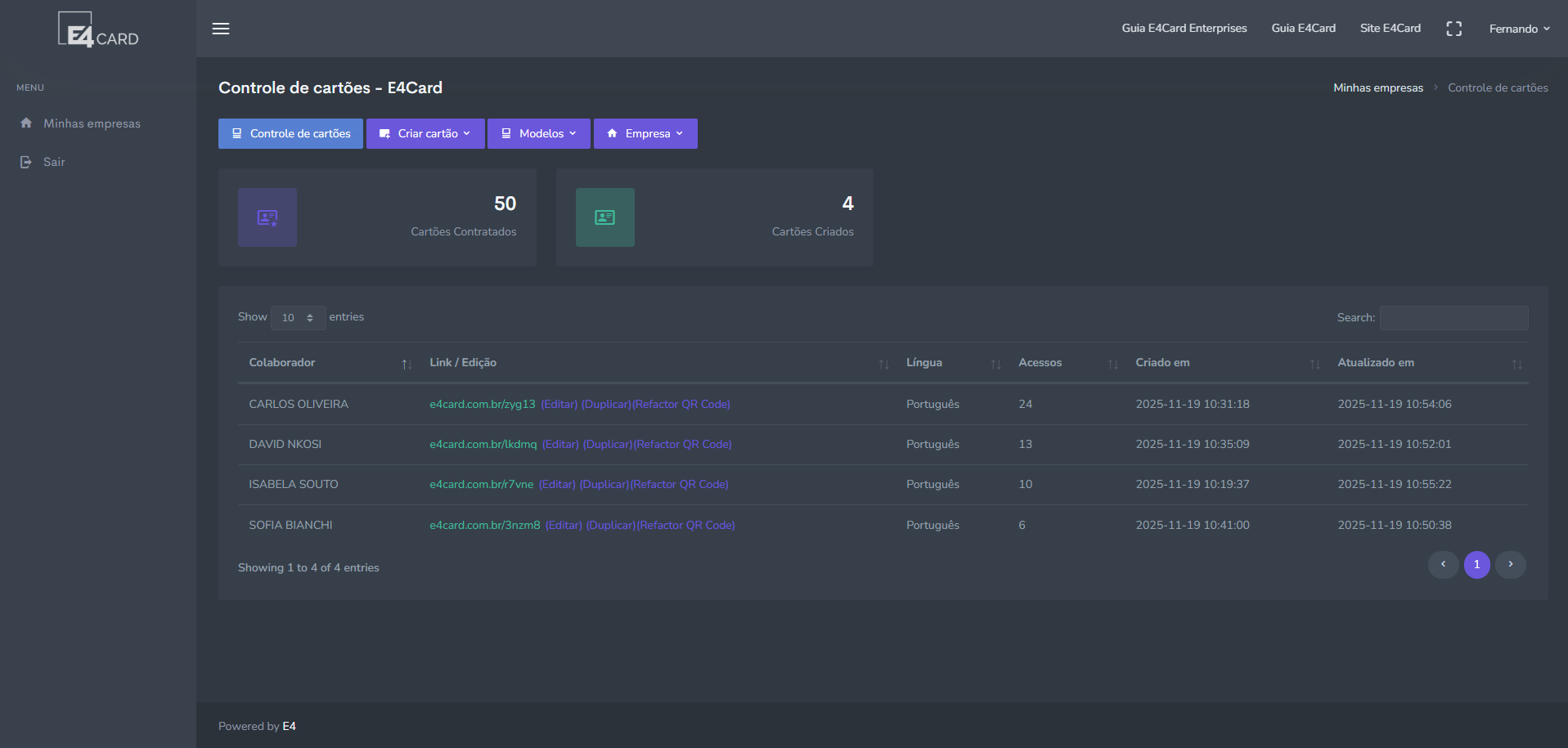Open the Empresa dropdown menu
Viewport: 1568px width, 748px height.
coord(645,134)
